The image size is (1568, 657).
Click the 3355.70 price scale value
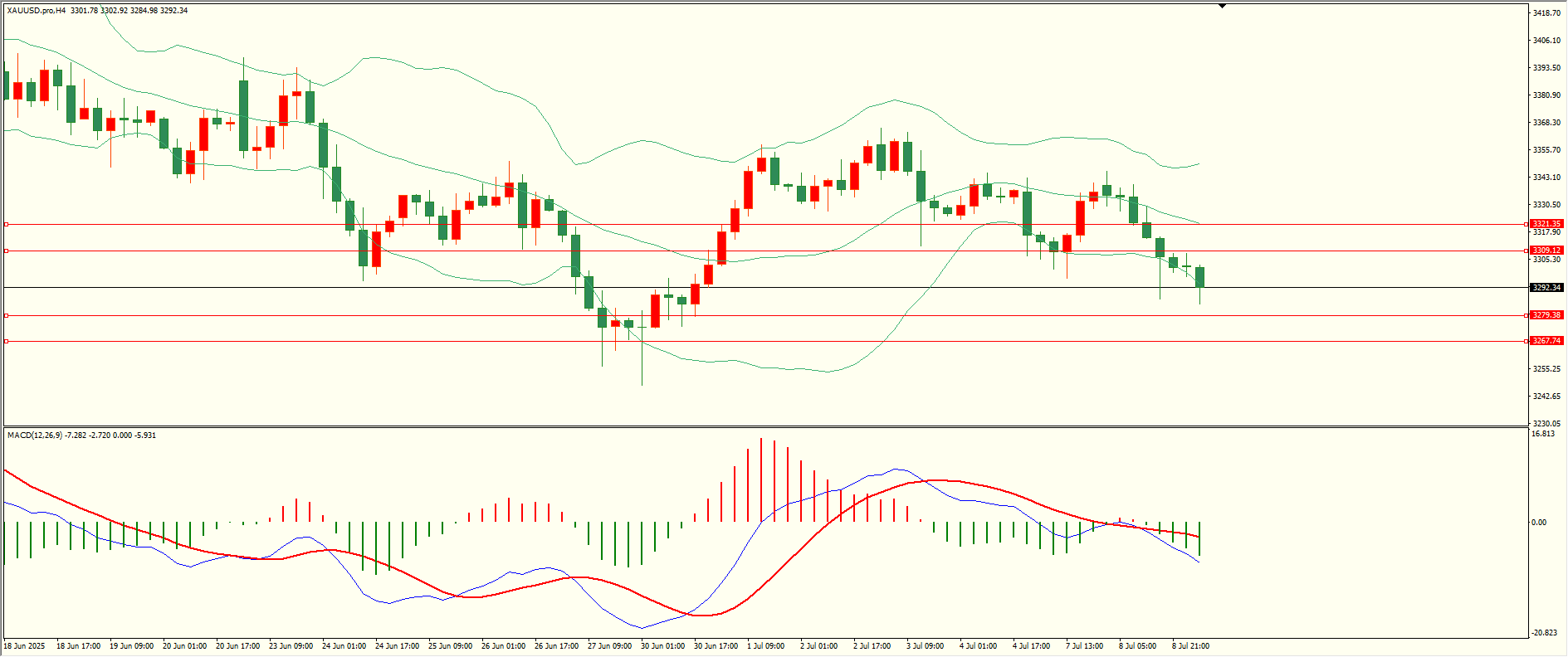click(1546, 150)
